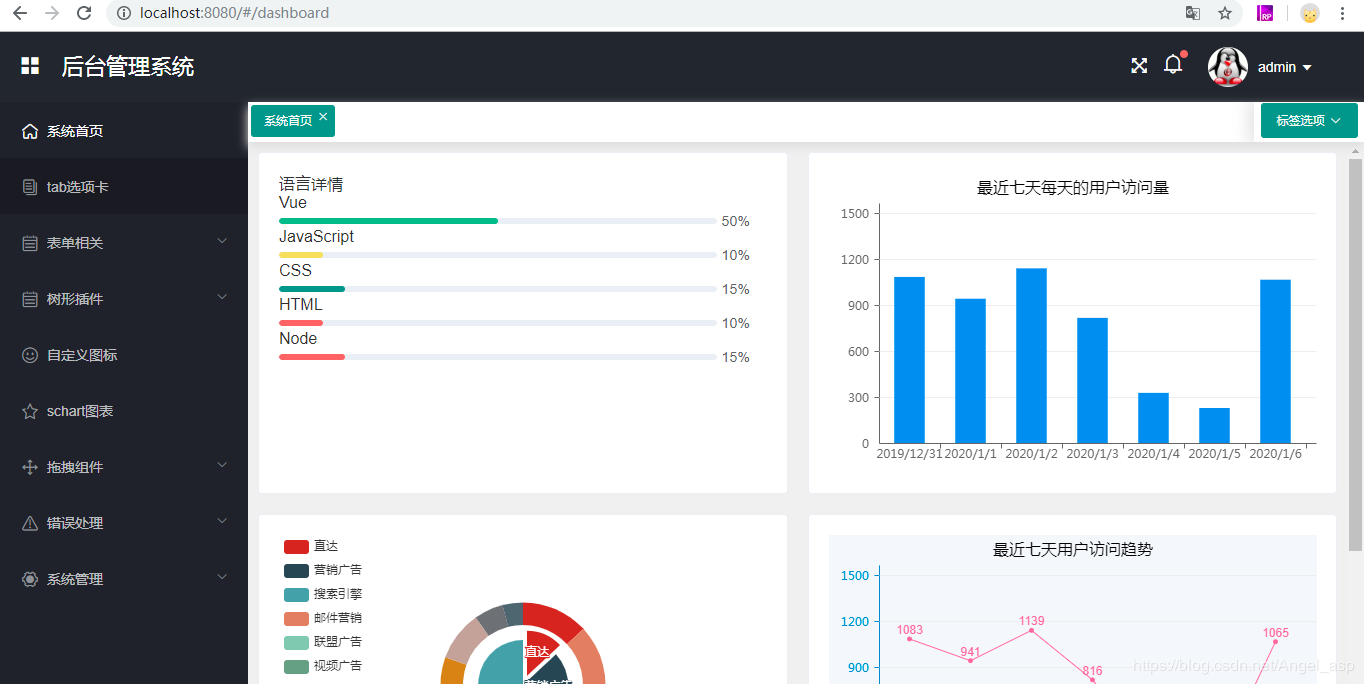The height and width of the screenshot is (684, 1364).
Task: Toggle the 直达 legend swatch
Action: coord(296,547)
